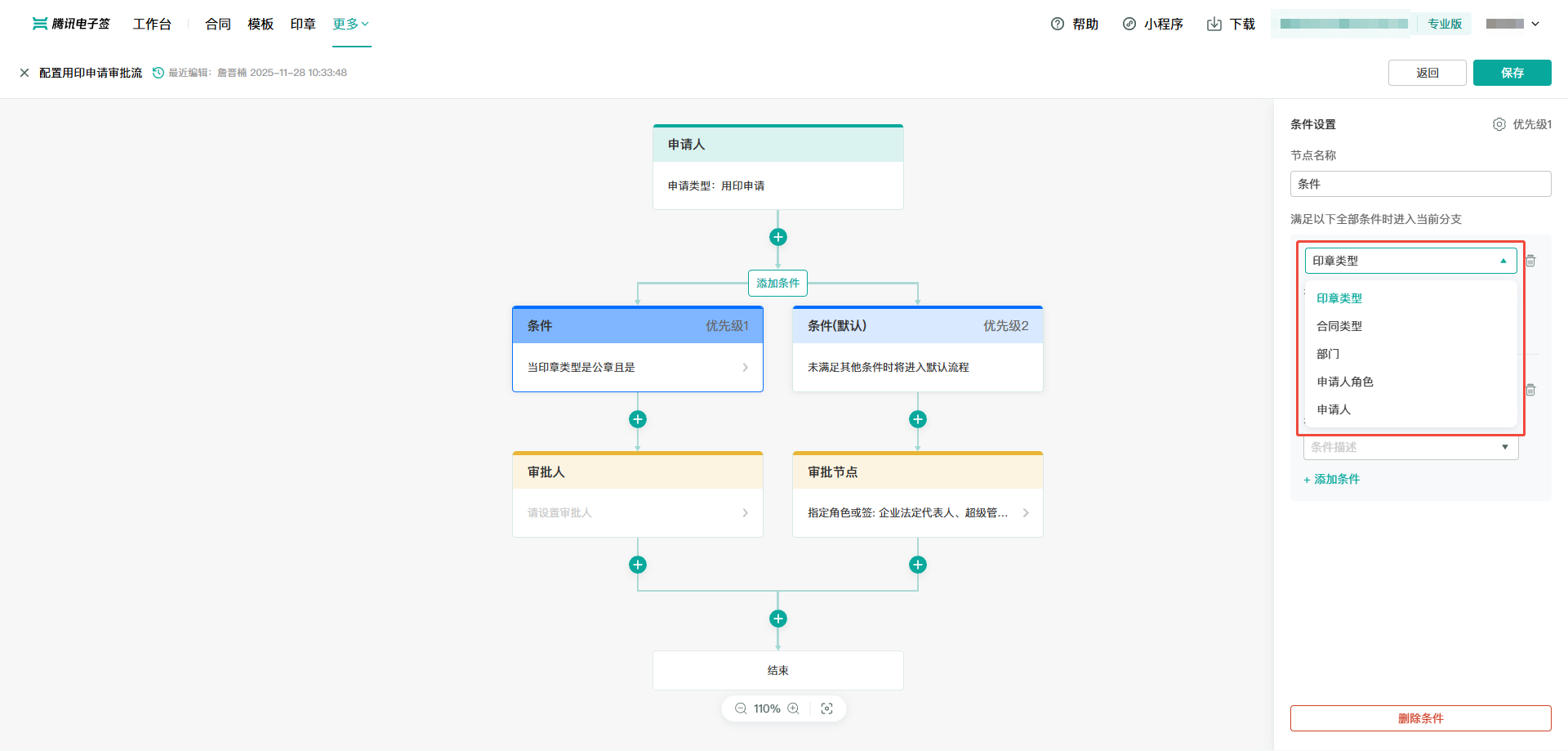Click the plus icon above the 结束 node
This screenshot has width=1568, height=751.
point(778,619)
